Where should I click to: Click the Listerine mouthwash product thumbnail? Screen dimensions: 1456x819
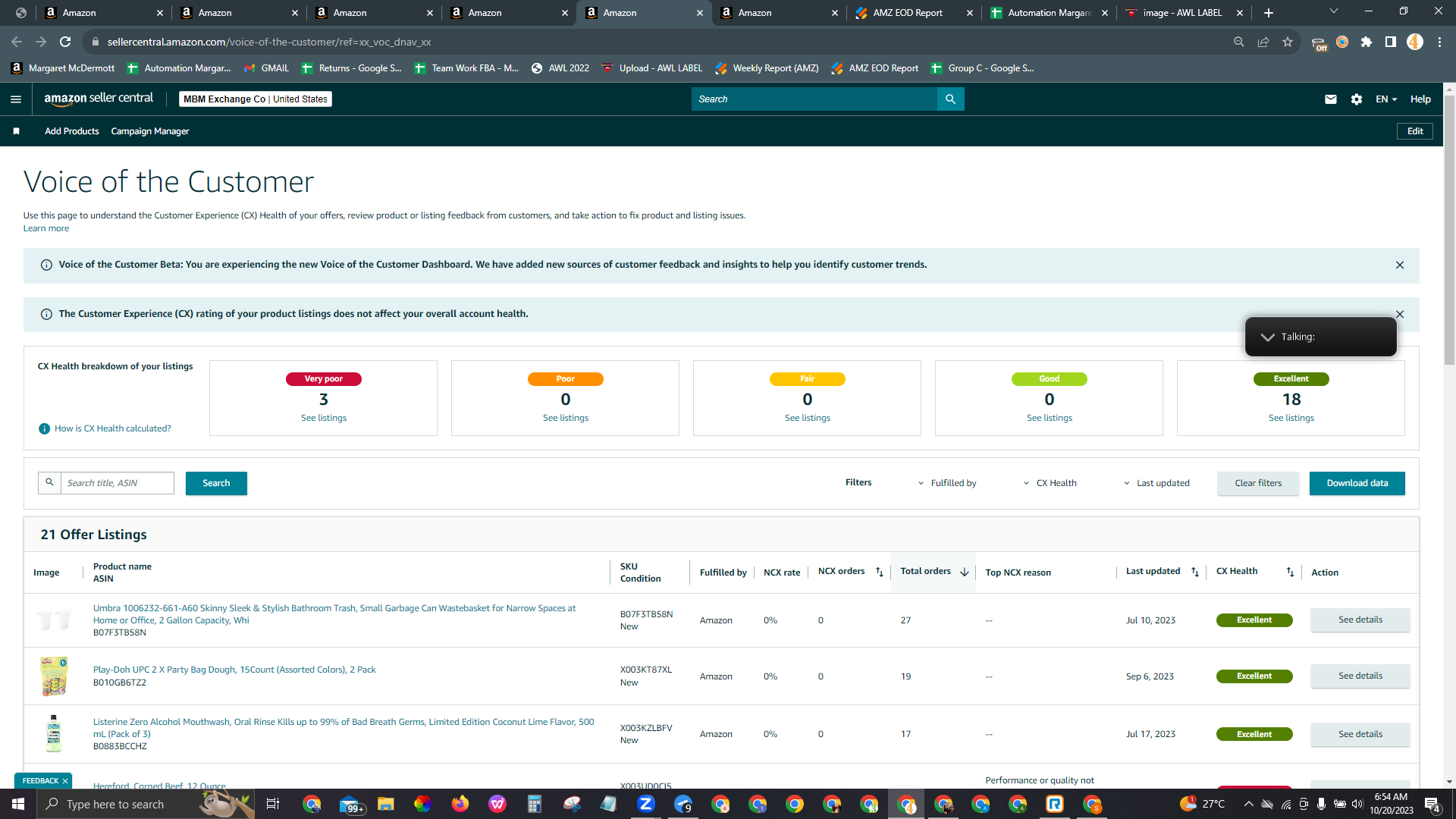53,733
